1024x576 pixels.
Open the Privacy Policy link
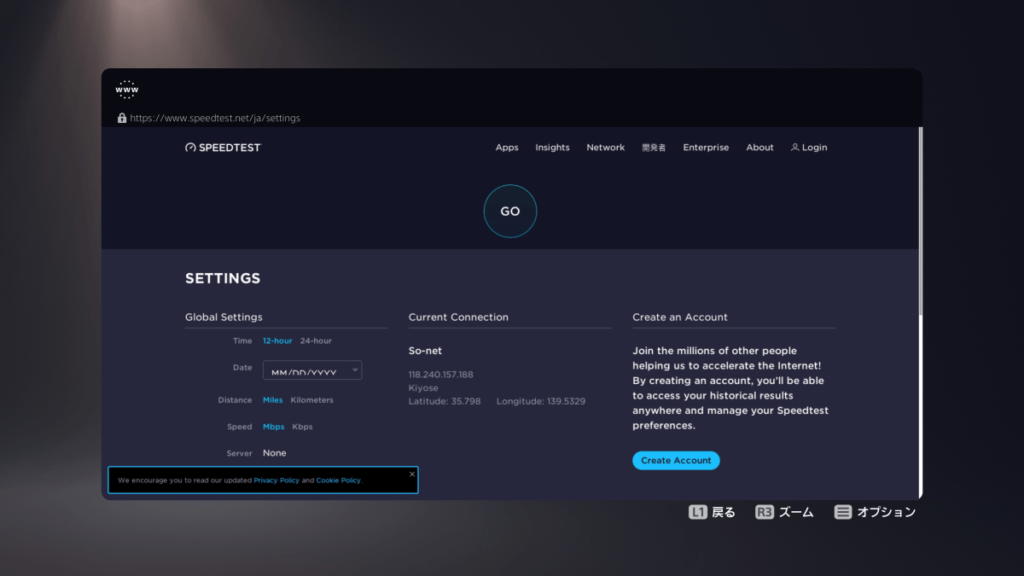276,481
